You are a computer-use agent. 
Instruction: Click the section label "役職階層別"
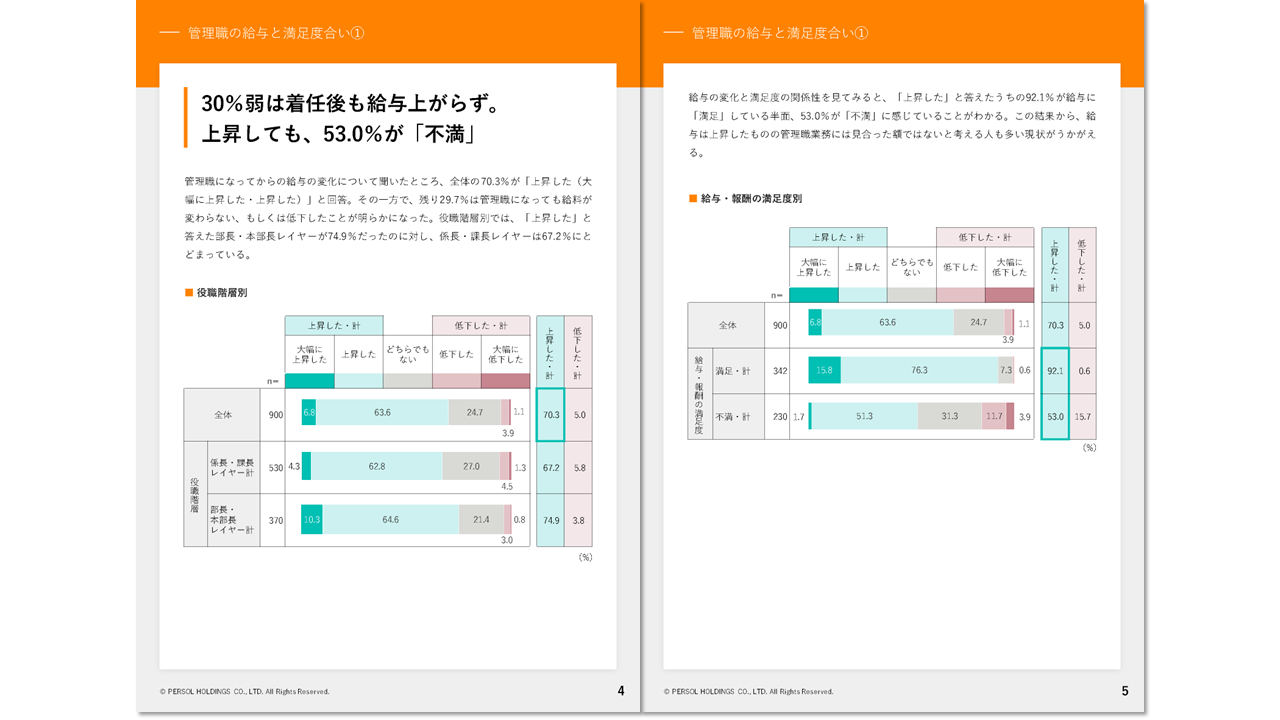pos(222,293)
